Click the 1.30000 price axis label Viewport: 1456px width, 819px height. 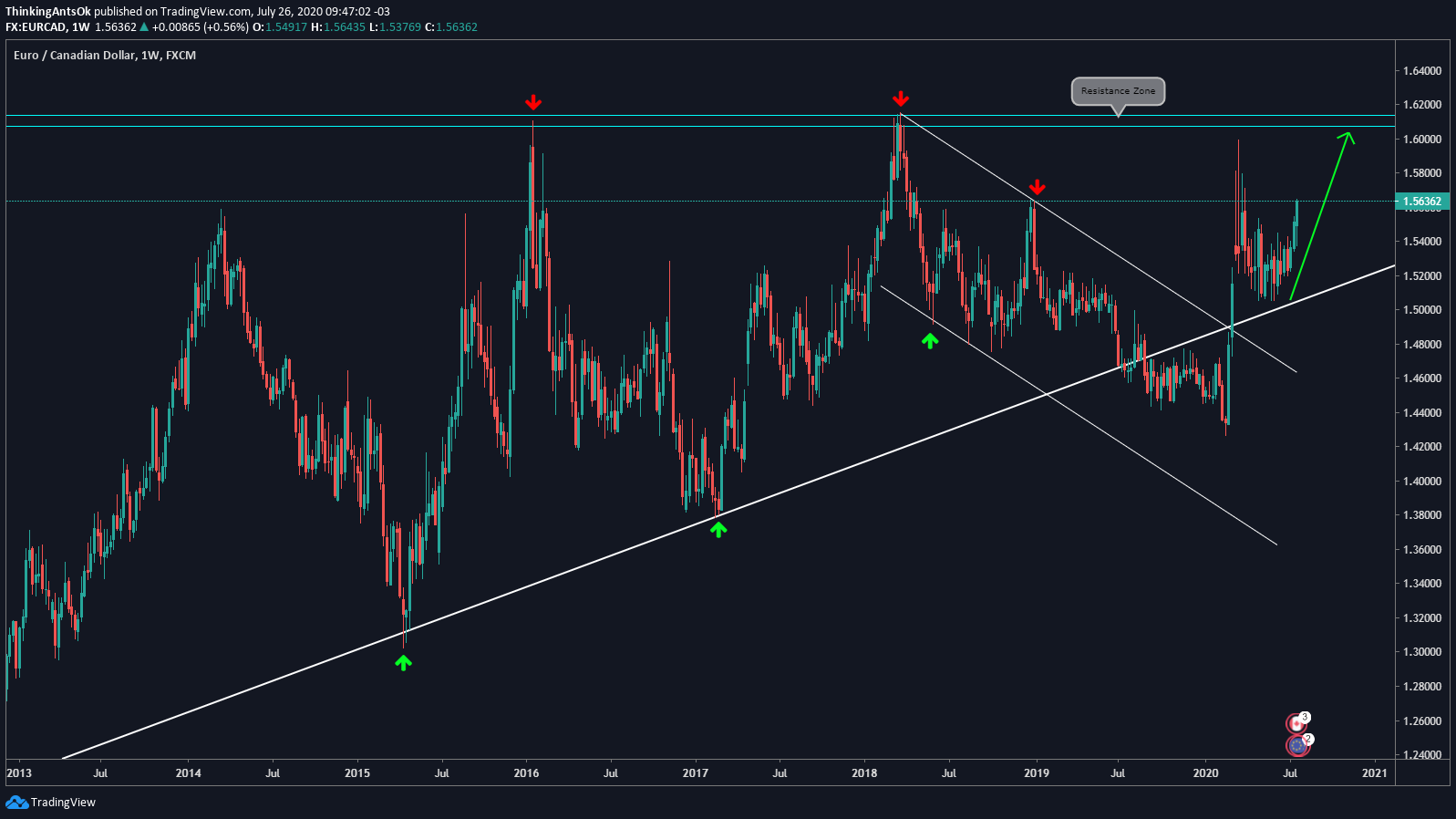[1422, 652]
